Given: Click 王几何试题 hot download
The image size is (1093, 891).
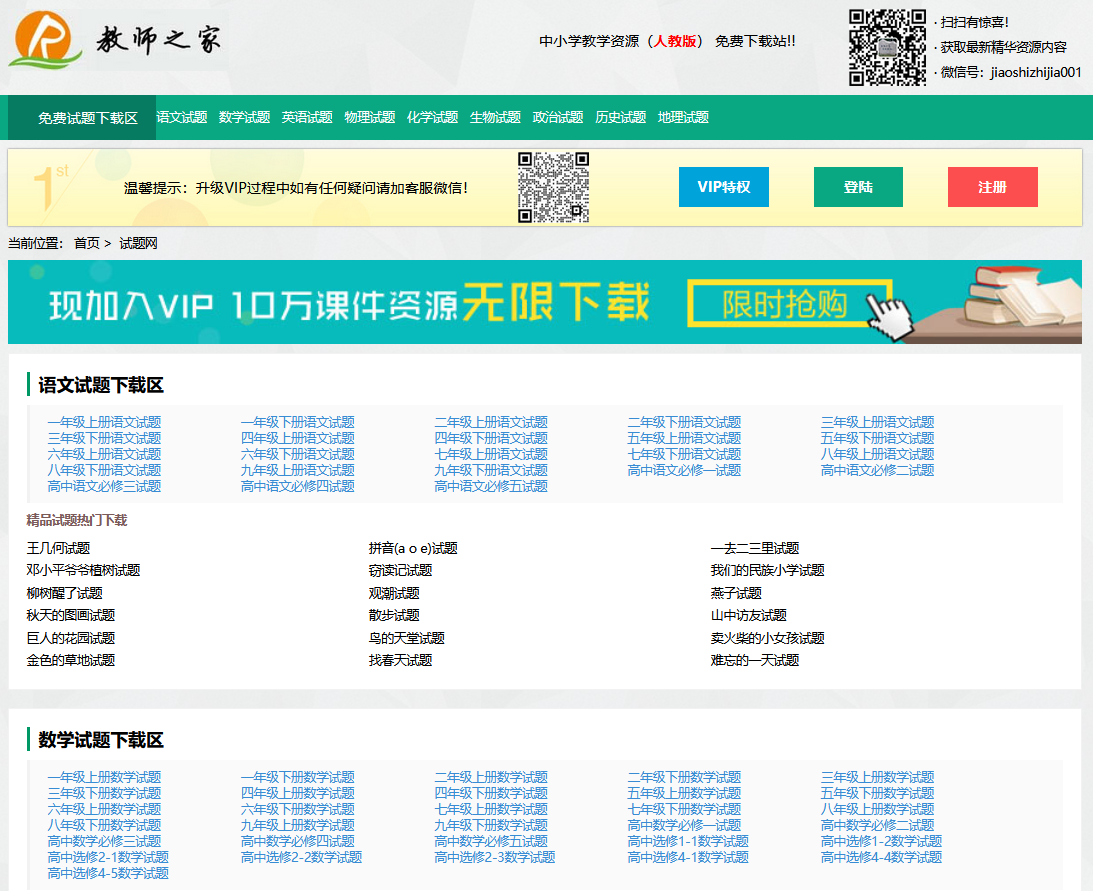Looking at the screenshot, I should pyautogui.click(x=59, y=548).
